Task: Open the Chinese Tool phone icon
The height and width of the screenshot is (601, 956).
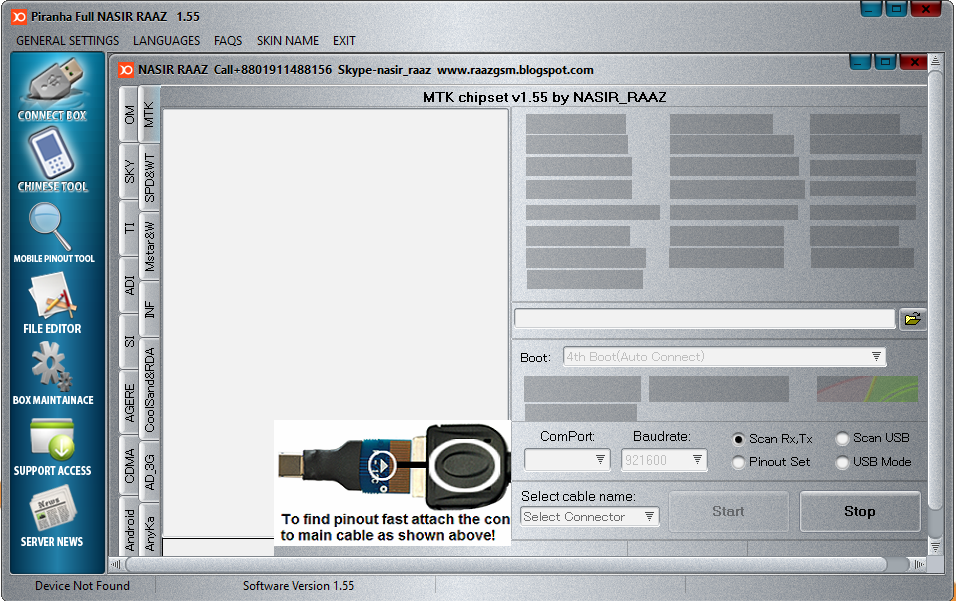Action: [52, 155]
